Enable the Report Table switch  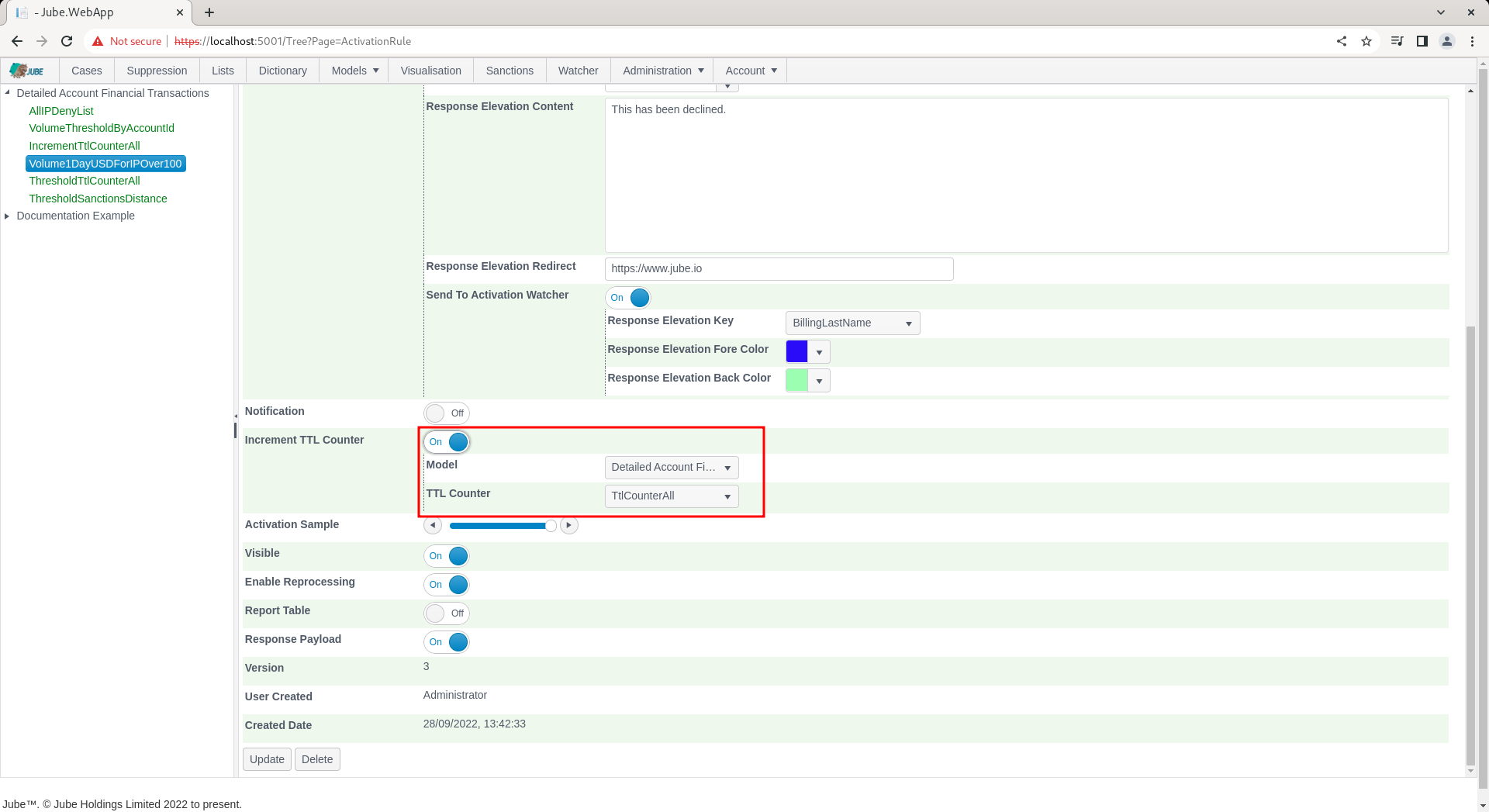point(447,613)
